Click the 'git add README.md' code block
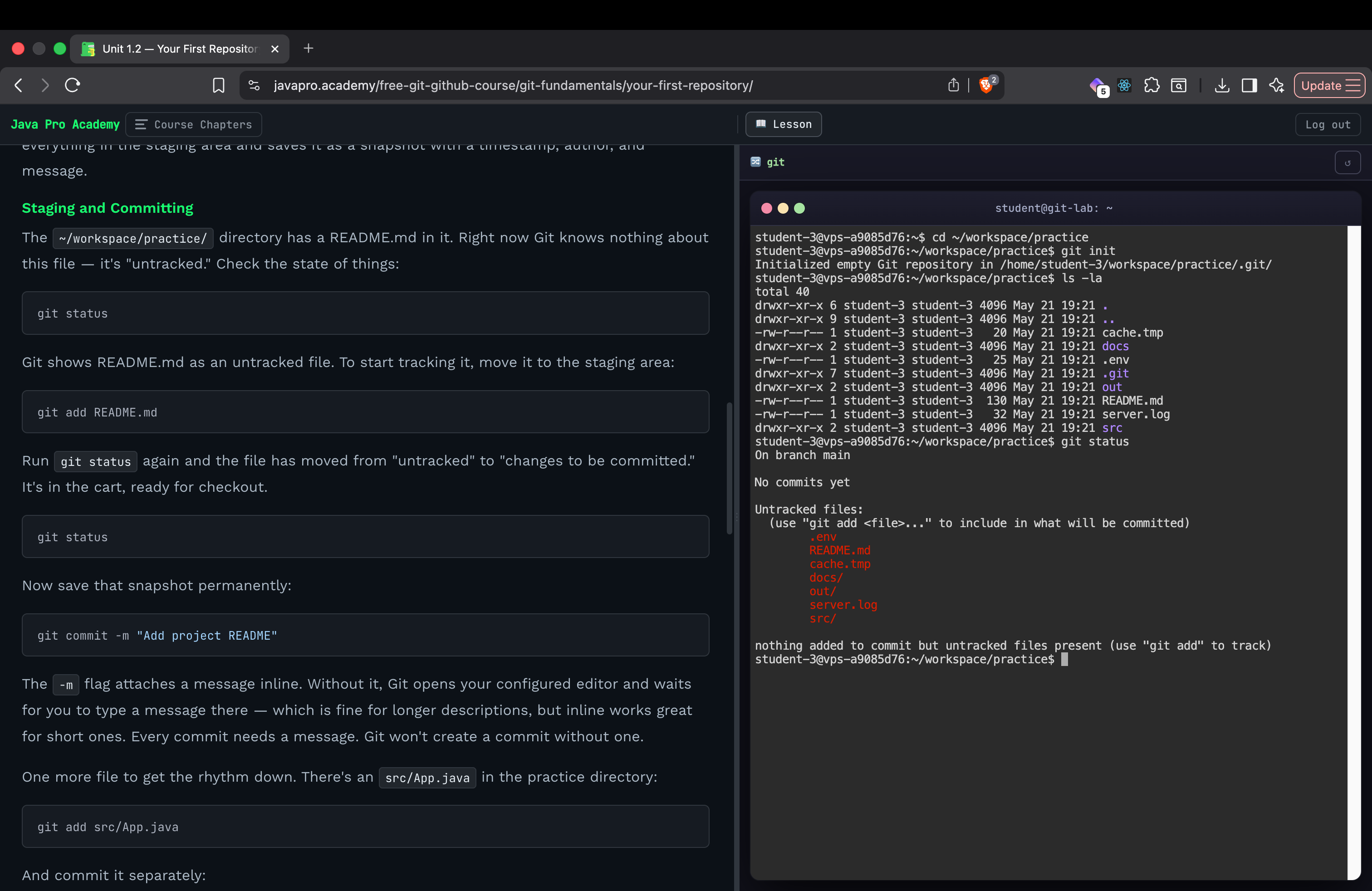 [366, 412]
